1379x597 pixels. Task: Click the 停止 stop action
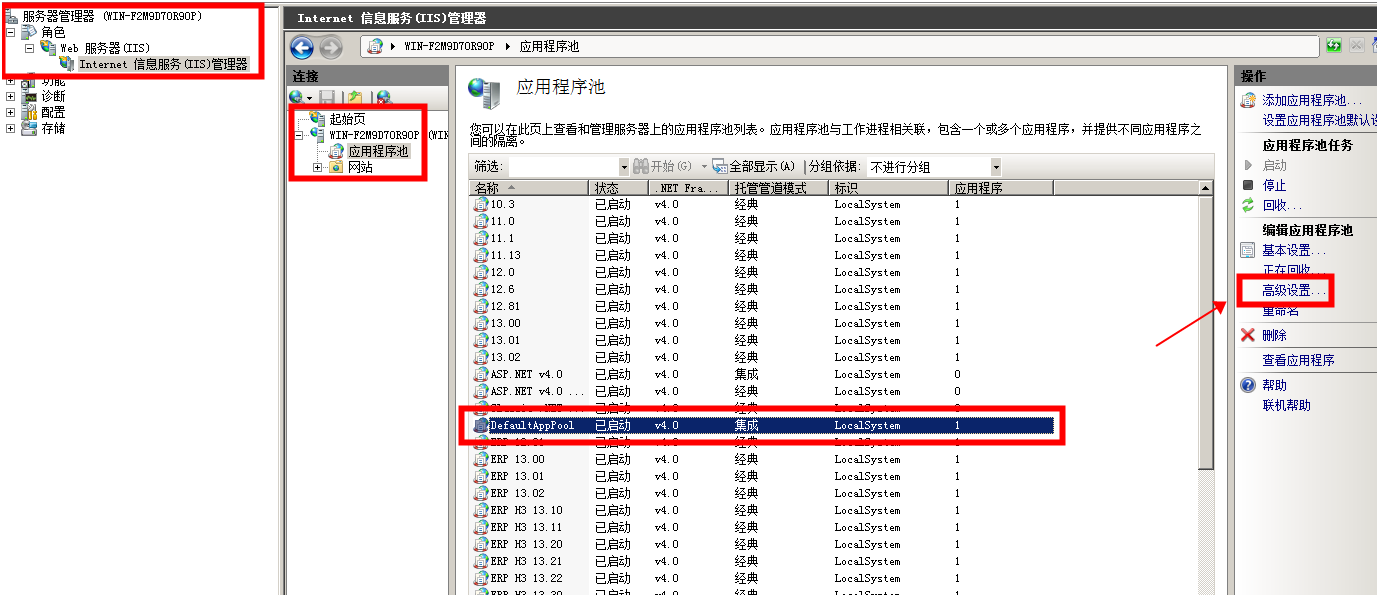tap(1274, 185)
